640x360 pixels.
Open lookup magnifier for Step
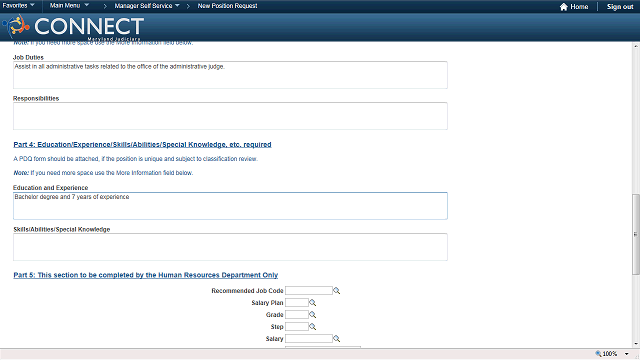point(313,327)
